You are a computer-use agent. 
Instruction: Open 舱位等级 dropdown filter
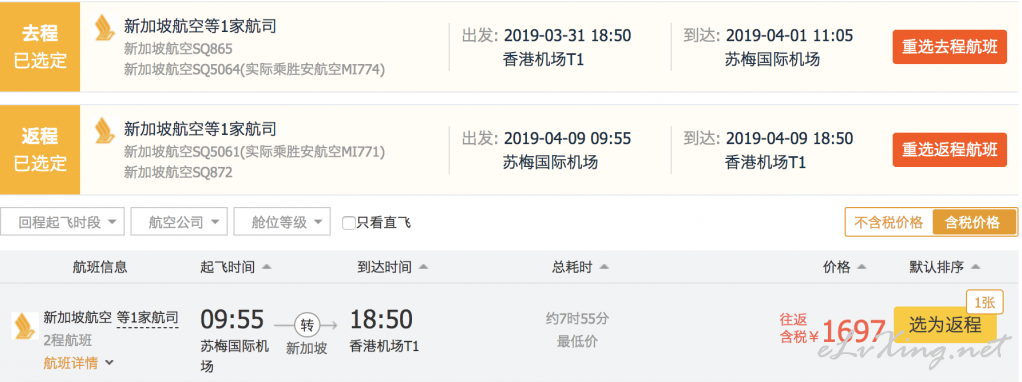point(282,222)
